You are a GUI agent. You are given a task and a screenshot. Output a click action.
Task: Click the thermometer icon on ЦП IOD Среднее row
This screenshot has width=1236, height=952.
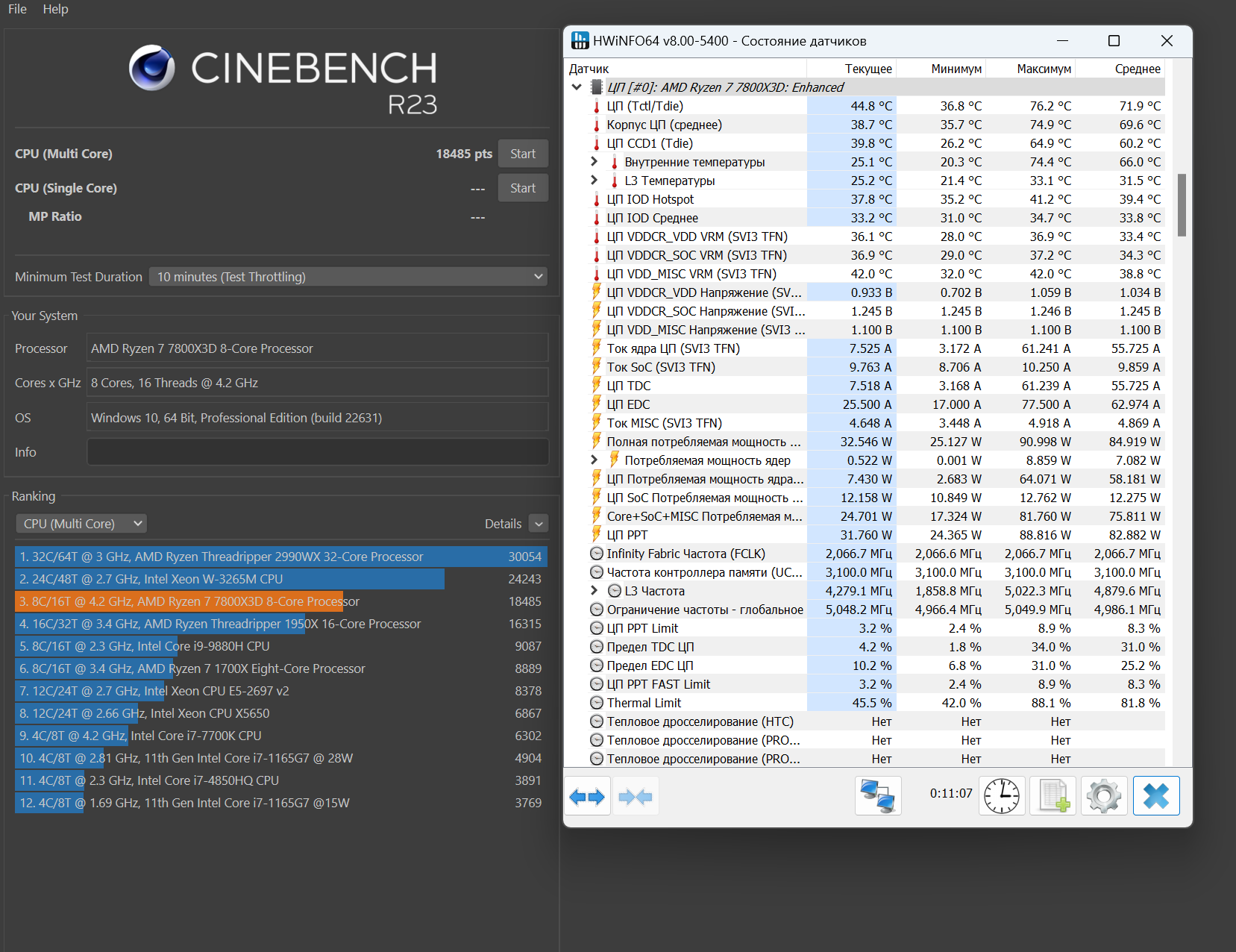click(x=597, y=218)
